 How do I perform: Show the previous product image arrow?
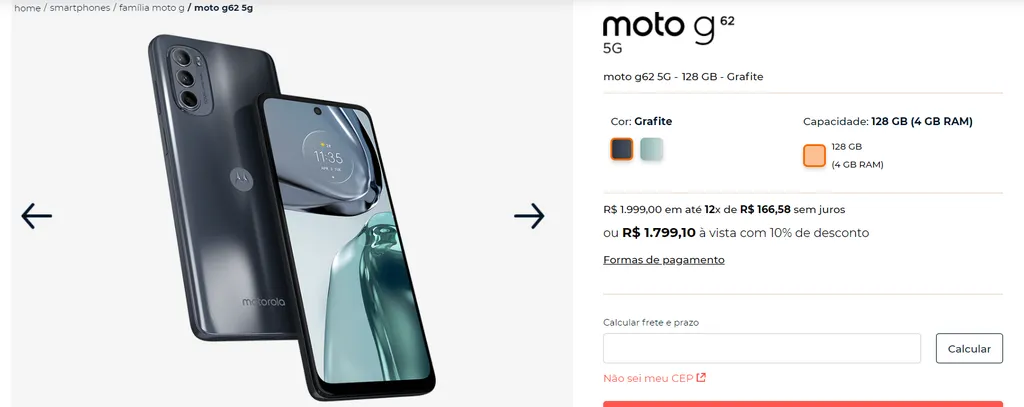[37, 216]
